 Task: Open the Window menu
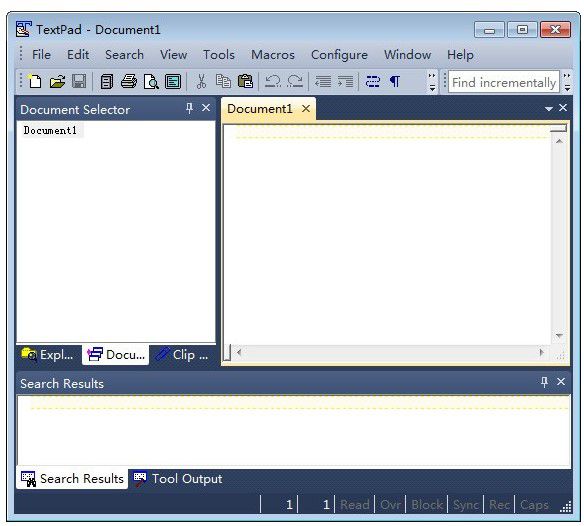(x=407, y=55)
